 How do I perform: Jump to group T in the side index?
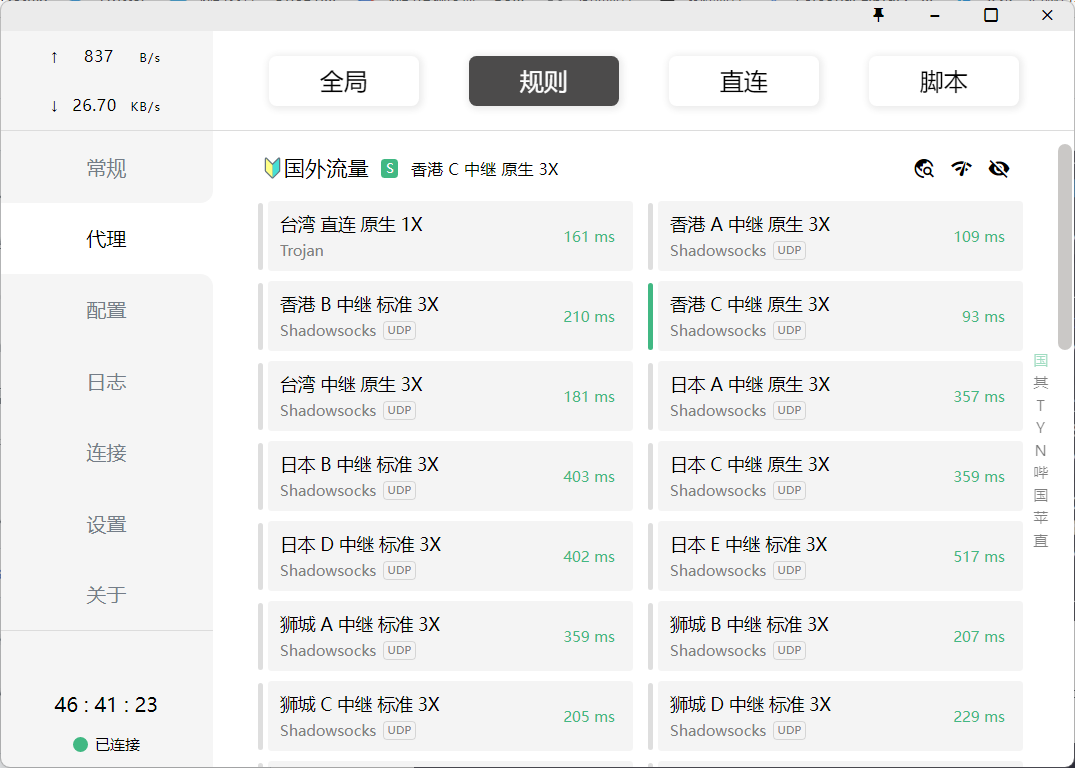point(1040,405)
